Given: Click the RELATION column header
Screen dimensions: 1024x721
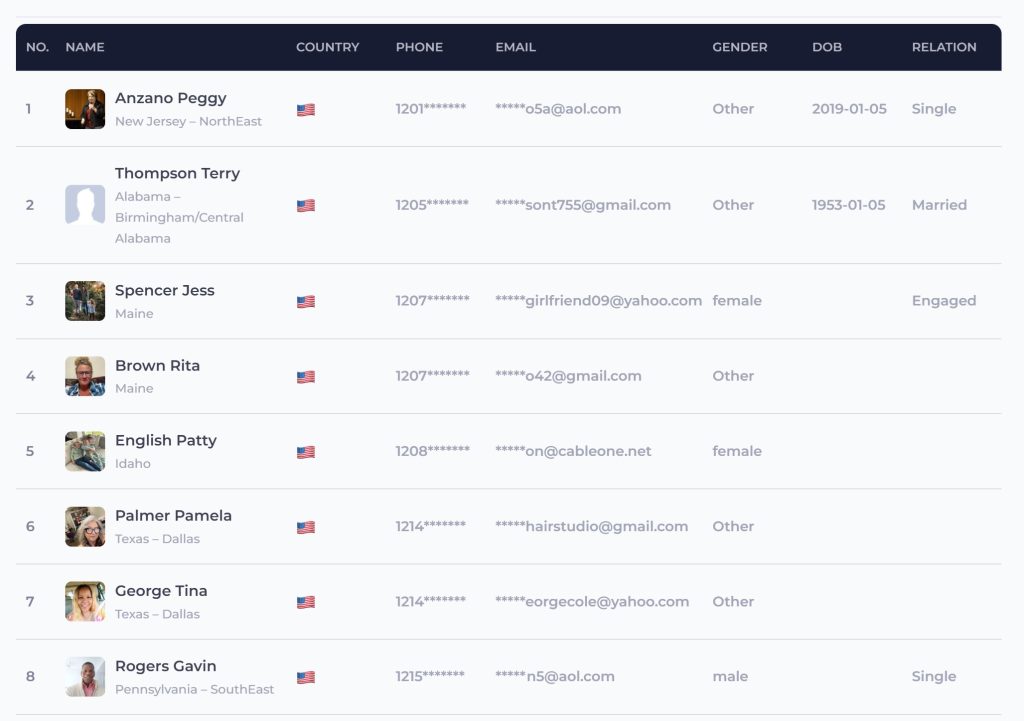Looking at the screenshot, I should [944, 47].
